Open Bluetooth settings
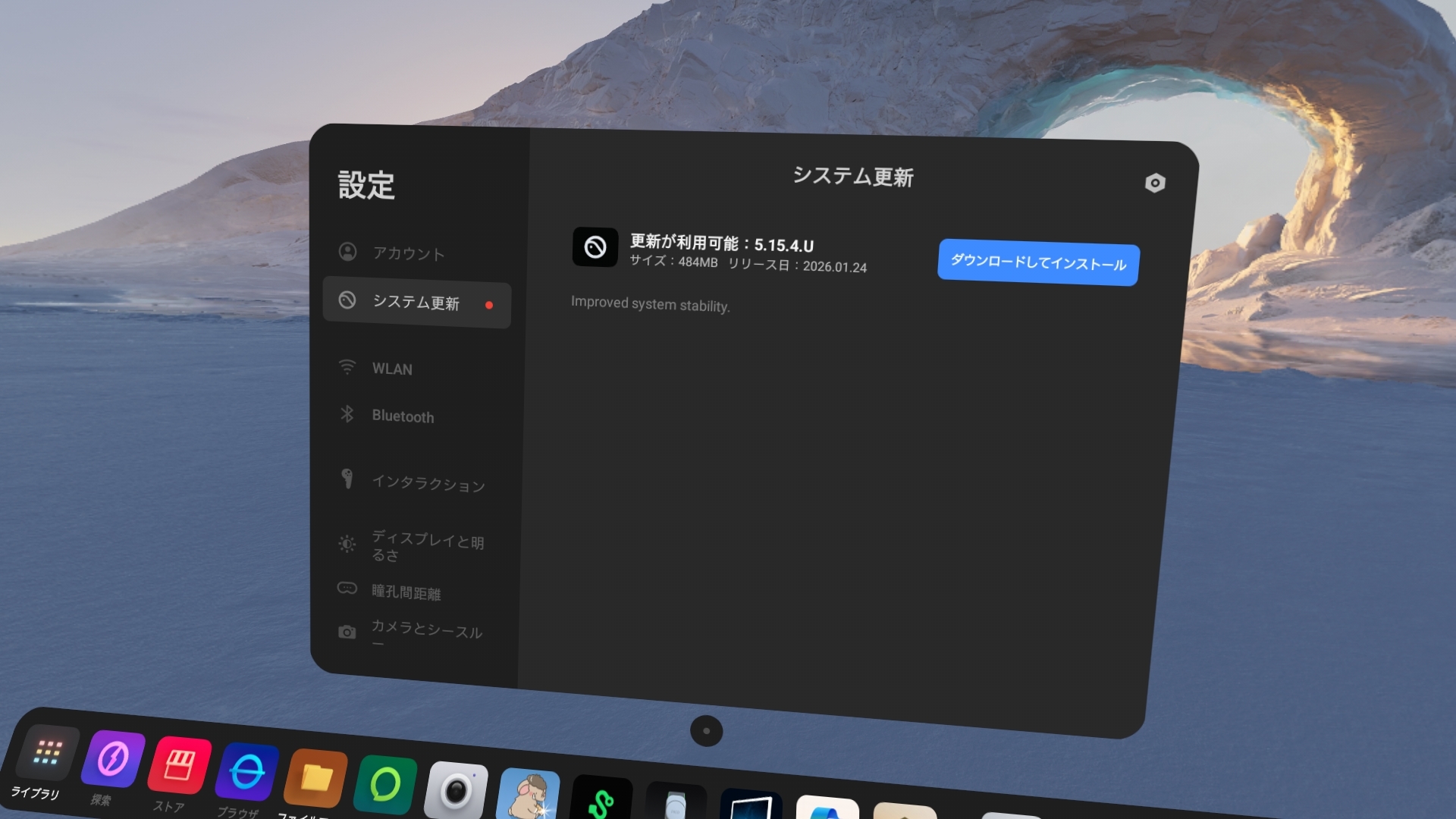1456x819 pixels. point(403,416)
